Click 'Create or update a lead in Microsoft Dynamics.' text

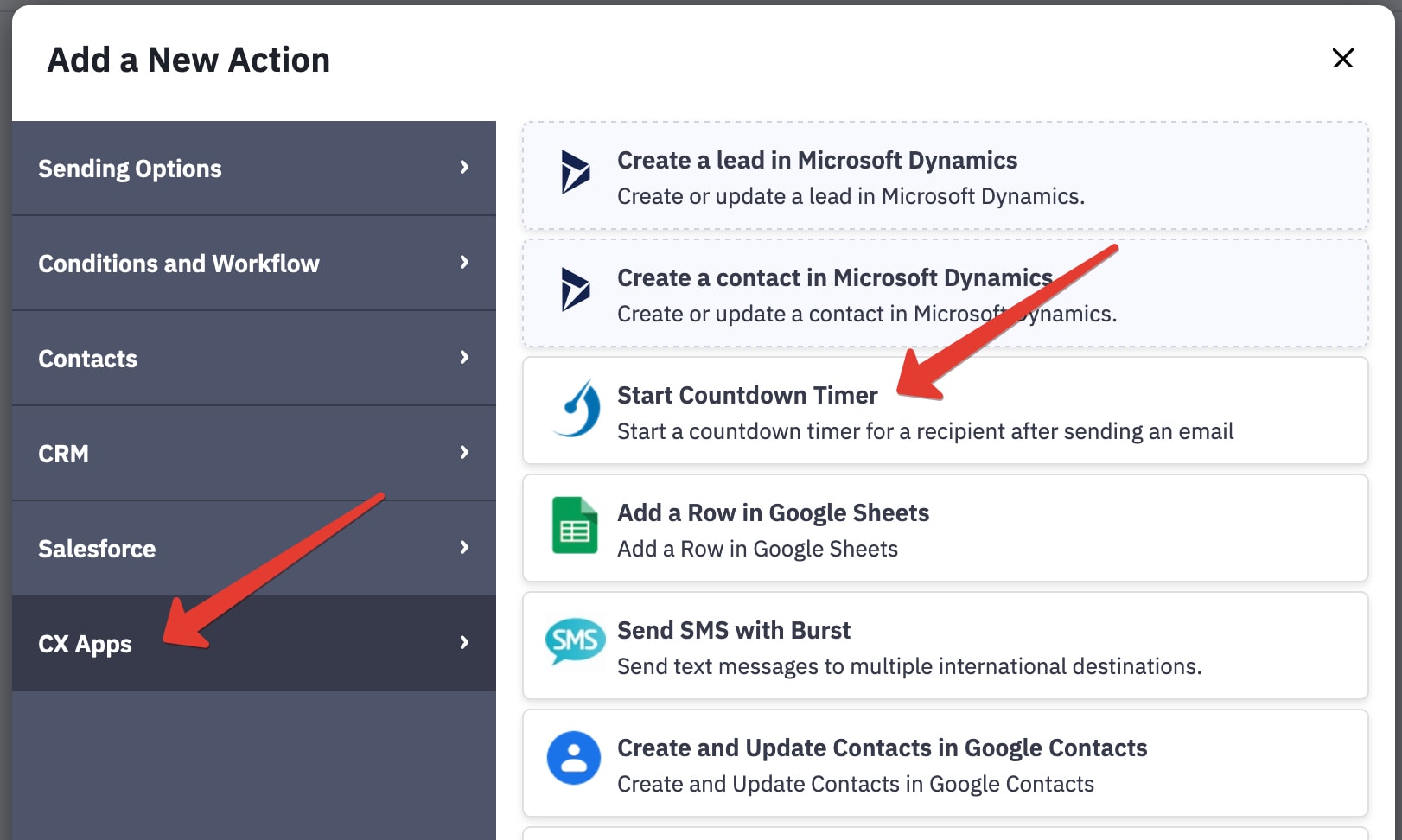click(x=851, y=197)
